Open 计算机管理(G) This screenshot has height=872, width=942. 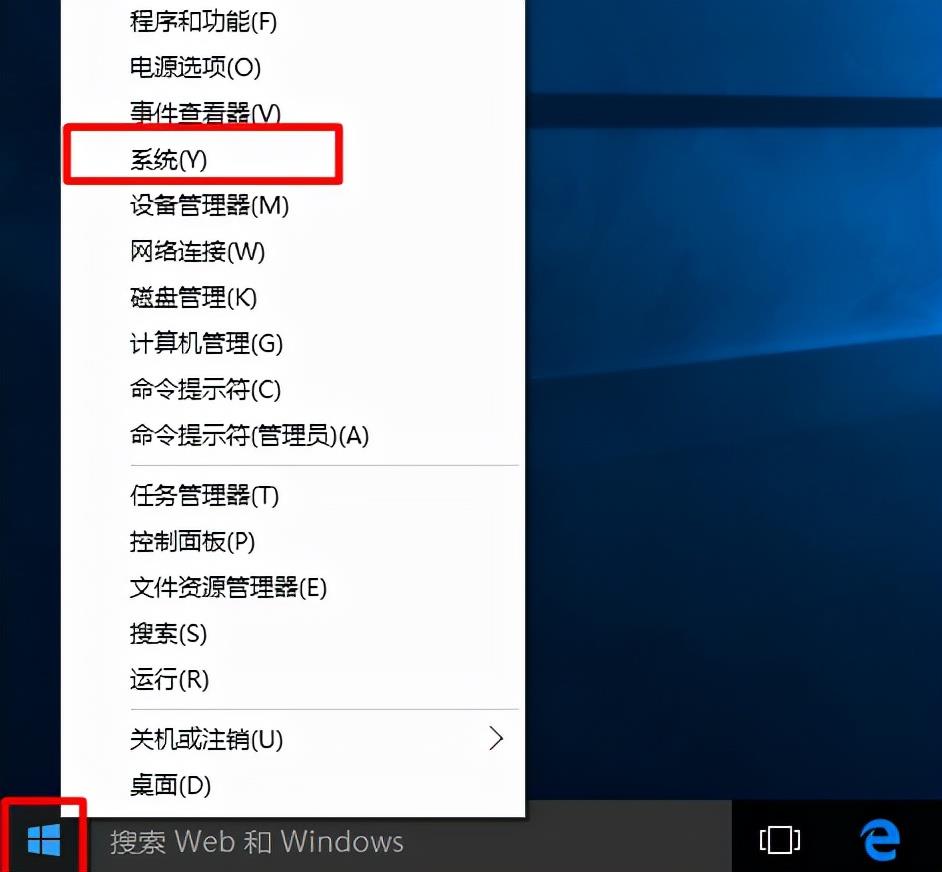206,343
